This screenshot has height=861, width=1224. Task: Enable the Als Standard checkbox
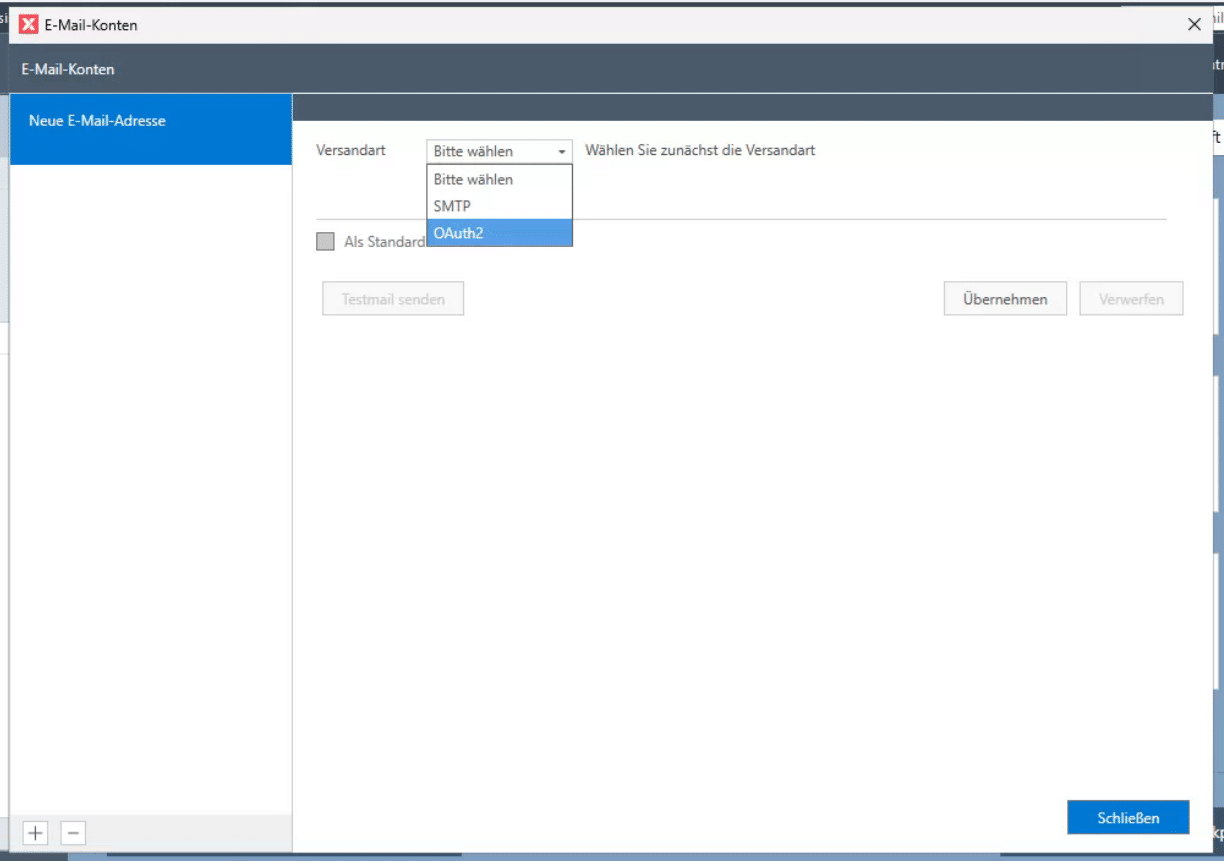coord(325,242)
